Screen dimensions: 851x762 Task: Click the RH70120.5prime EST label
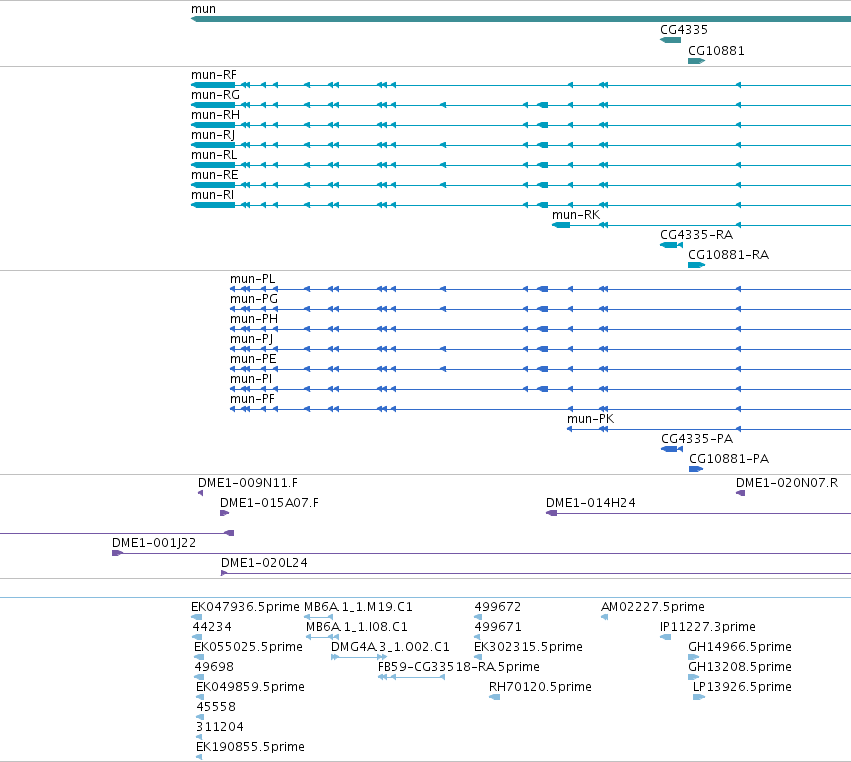(540, 687)
